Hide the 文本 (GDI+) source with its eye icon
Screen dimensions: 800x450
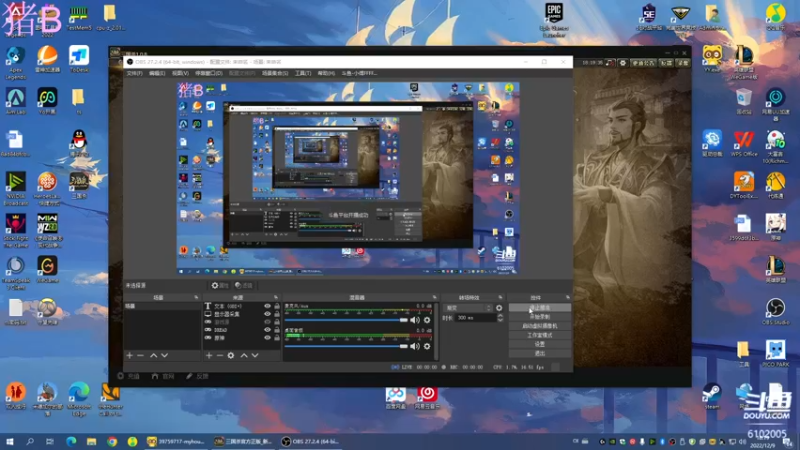click(267, 306)
